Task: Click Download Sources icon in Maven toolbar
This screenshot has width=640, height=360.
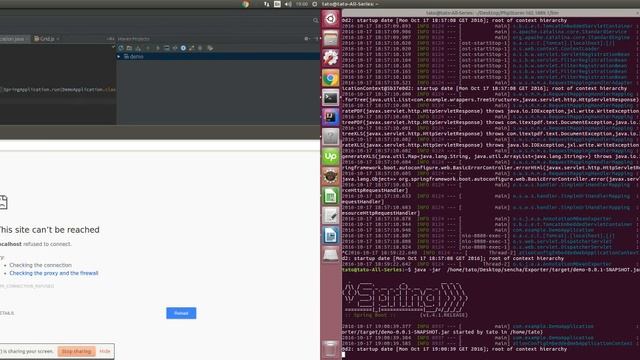Action: click(138, 48)
